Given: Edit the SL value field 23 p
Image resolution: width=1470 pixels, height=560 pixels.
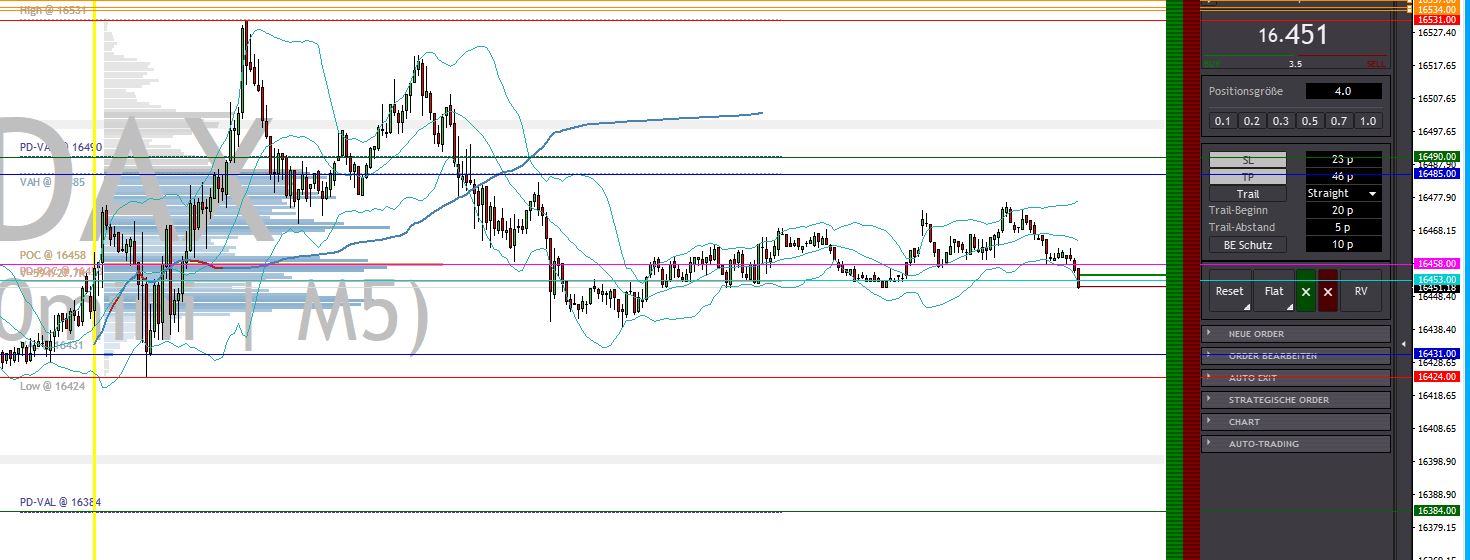Looking at the screenshot, I should (1343, 160).
